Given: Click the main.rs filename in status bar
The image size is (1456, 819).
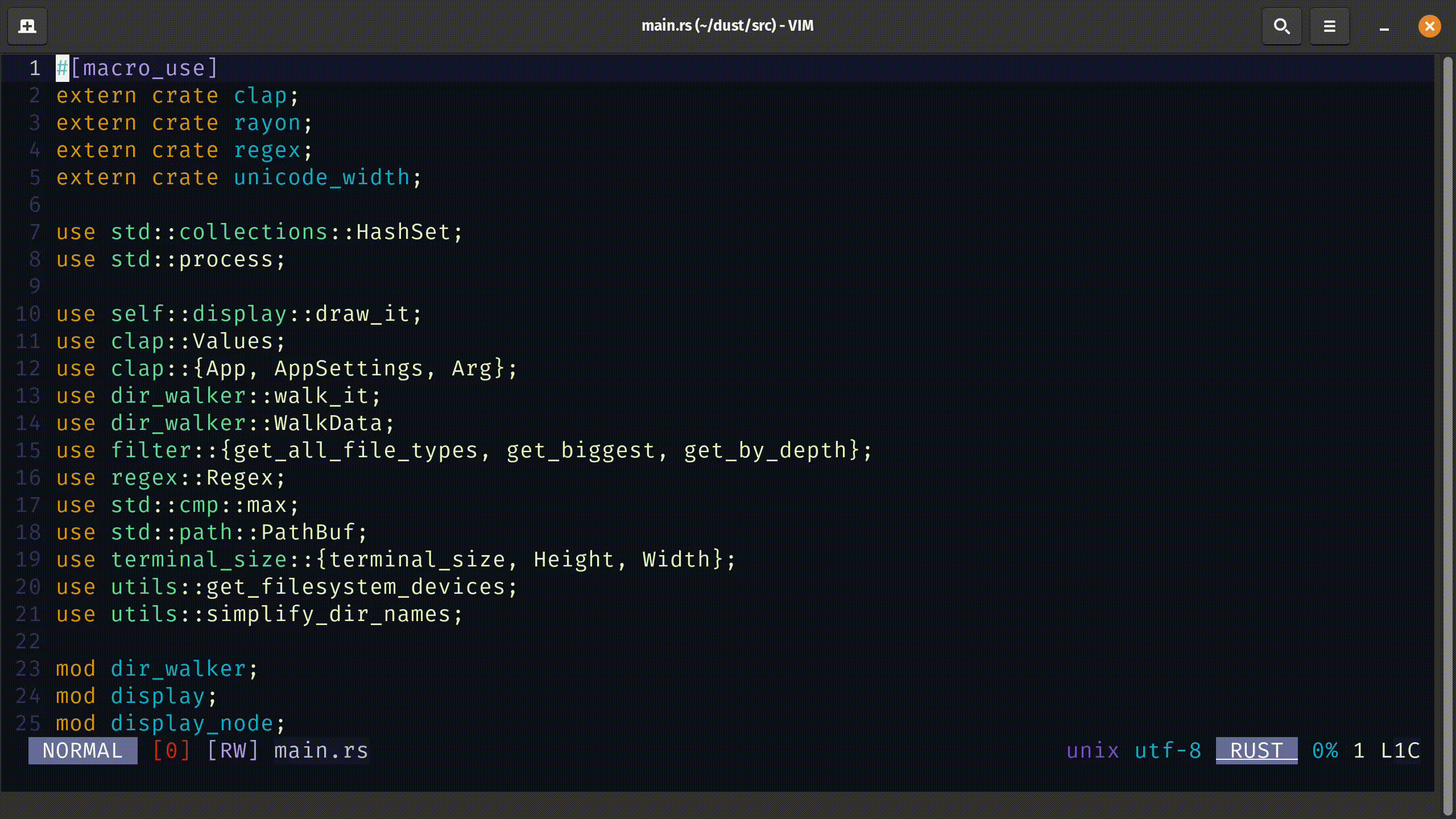Looking at the screenshot, I should [320, 750].
